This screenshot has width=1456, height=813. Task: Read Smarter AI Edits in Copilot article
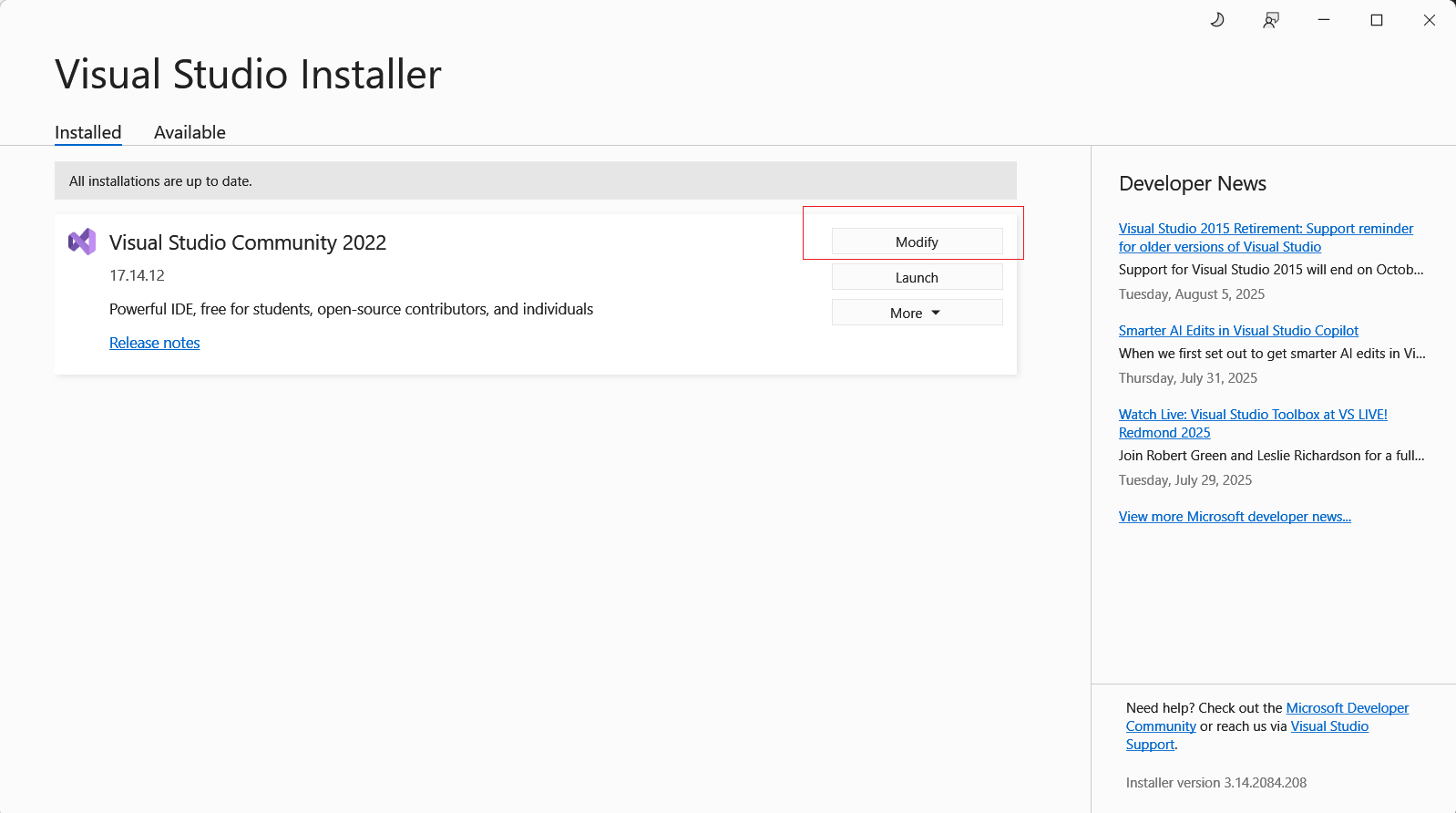tap(1237, 331)
